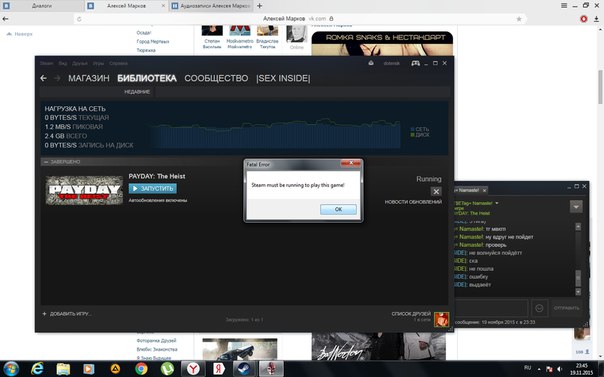Open friend name dropdown arrow in chat
The height and width of the screenshot is (377, 604).
click(497, 203)
